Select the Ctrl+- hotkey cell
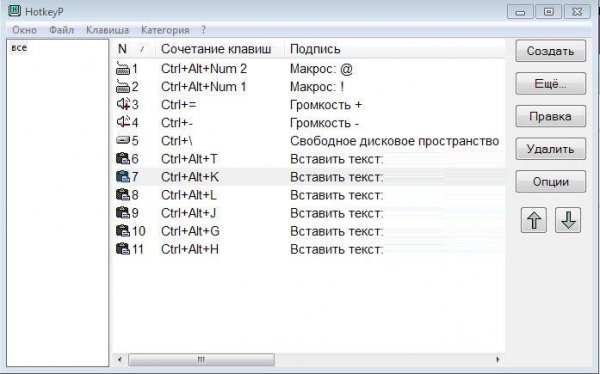This screenshot has height=374, width=600. (x=177, y=123)
